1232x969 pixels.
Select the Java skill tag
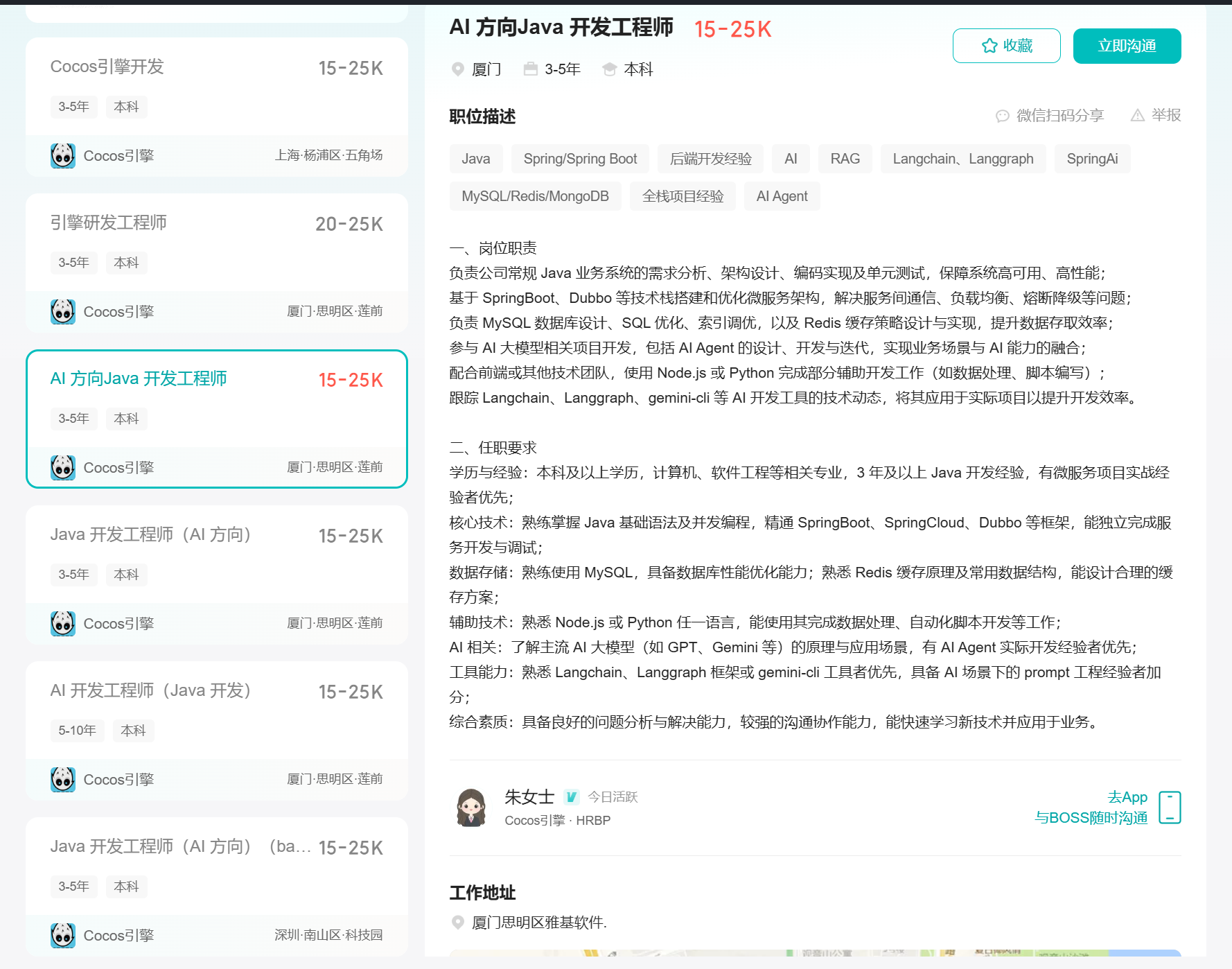coord(476,159)
